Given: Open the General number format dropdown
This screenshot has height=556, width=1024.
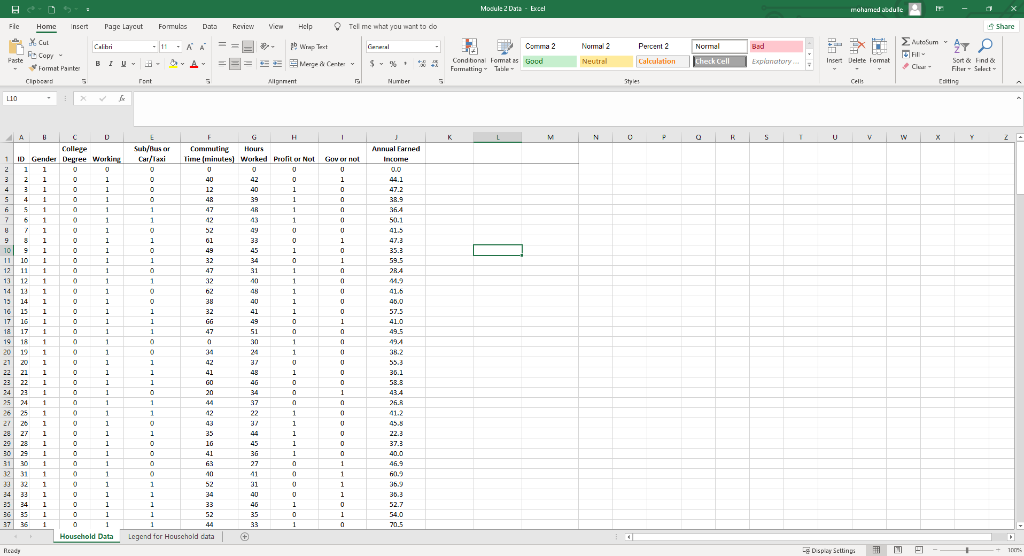Looking at the screenshot, I should (437, 47).
